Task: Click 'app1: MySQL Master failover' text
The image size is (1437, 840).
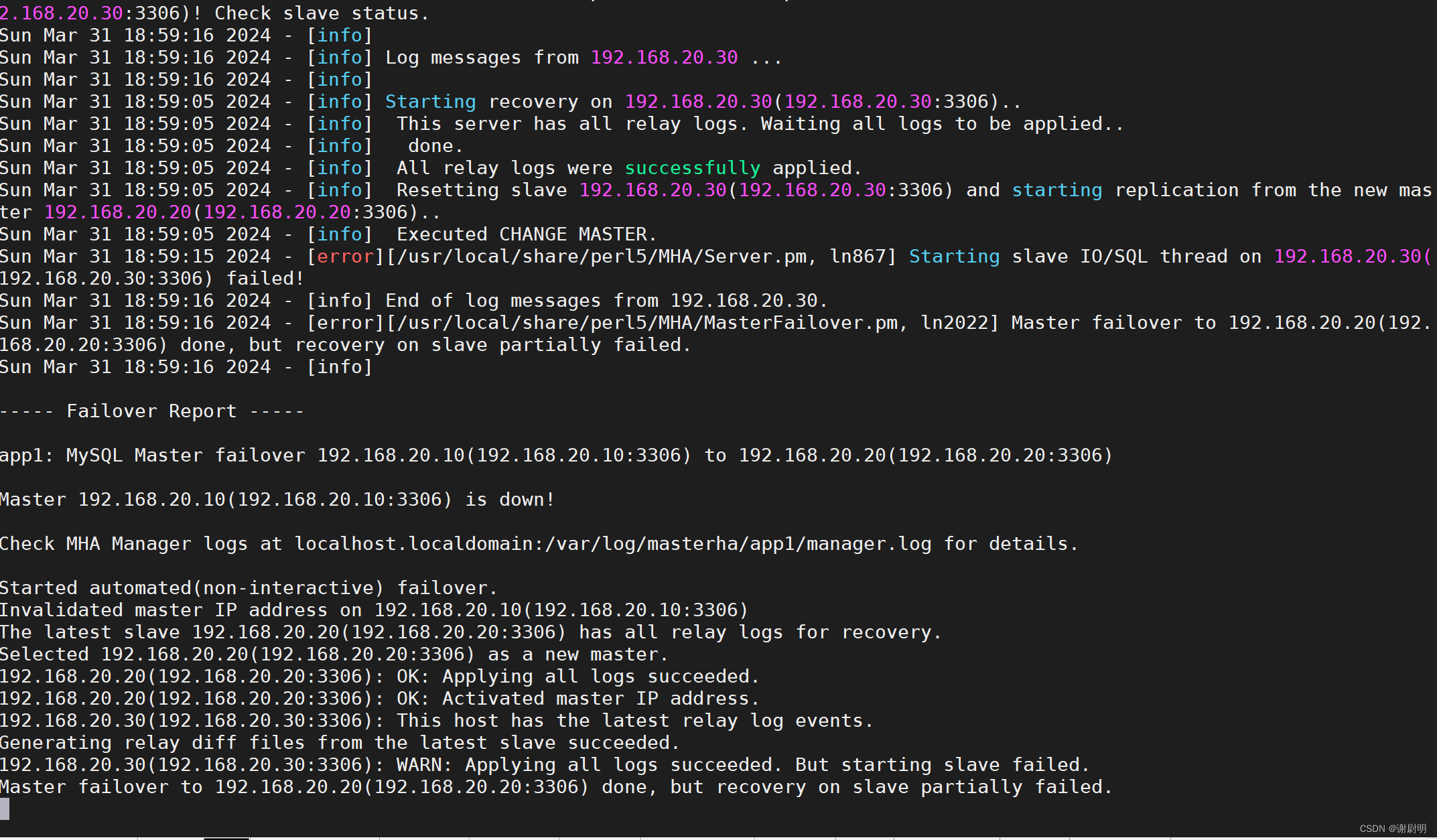Action: tap(152, 456)
